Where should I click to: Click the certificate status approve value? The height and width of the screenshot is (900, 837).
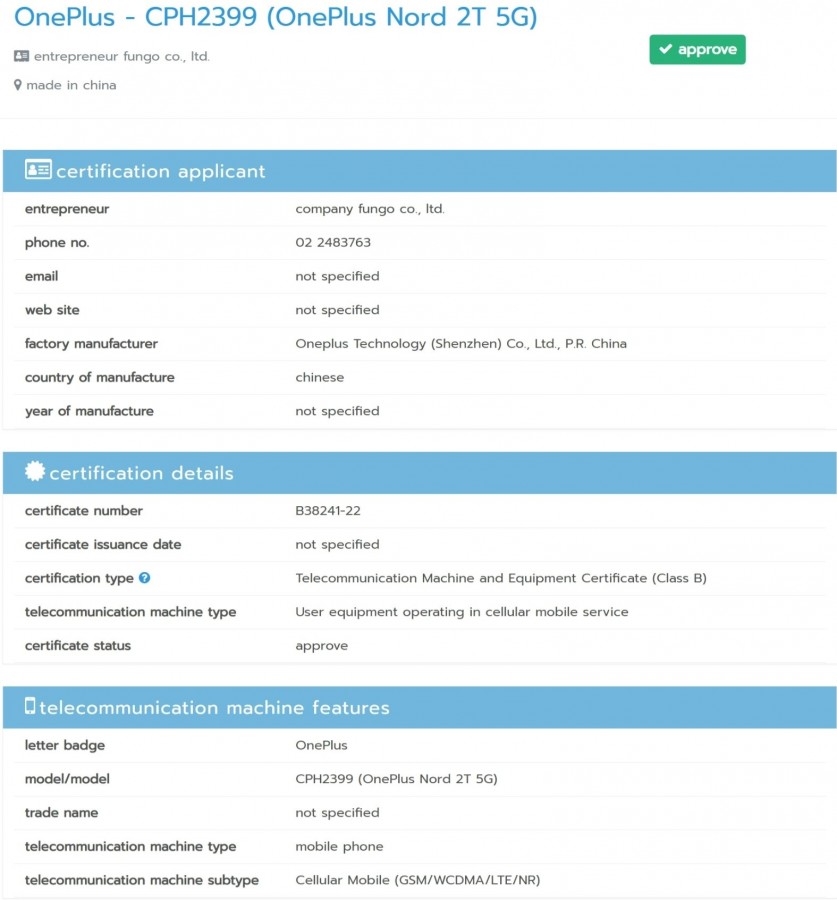coord(321,646)
